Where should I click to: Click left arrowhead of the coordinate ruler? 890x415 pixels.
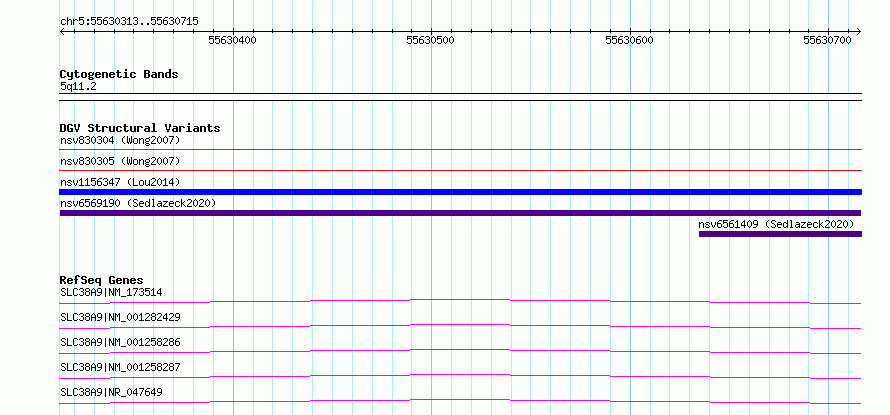pyautogui.click(x=62, y=31)
